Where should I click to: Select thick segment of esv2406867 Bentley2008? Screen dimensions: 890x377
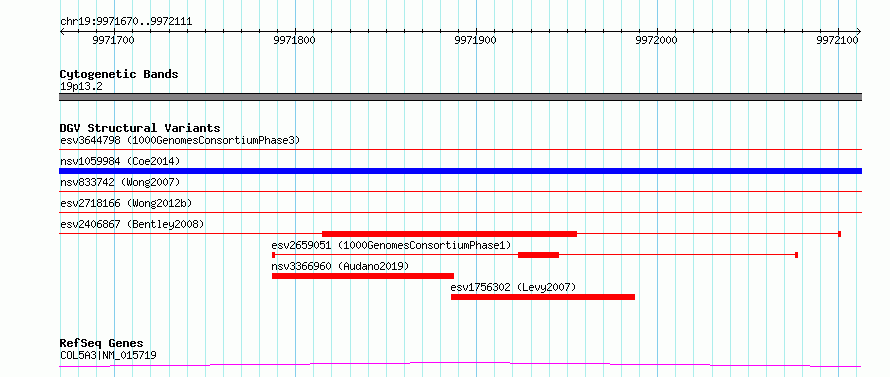[x=449, y=234]
